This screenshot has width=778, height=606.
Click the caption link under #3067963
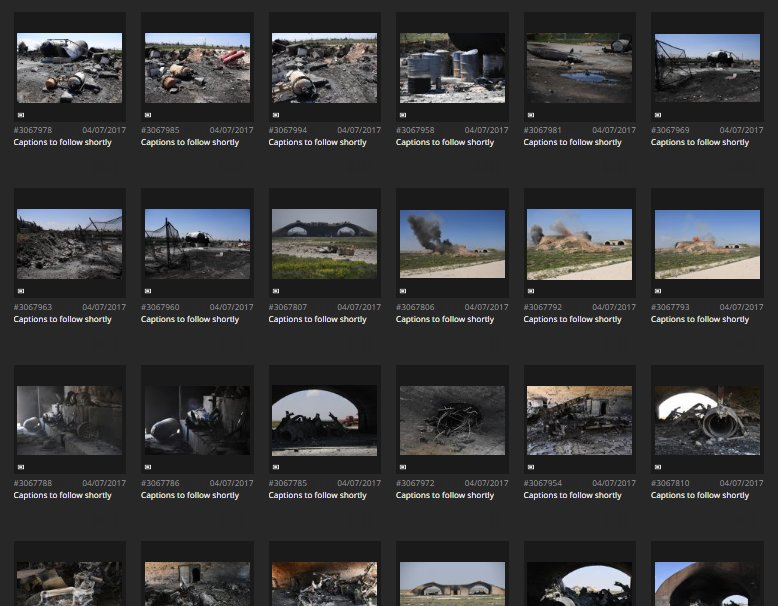pos(63,319)
